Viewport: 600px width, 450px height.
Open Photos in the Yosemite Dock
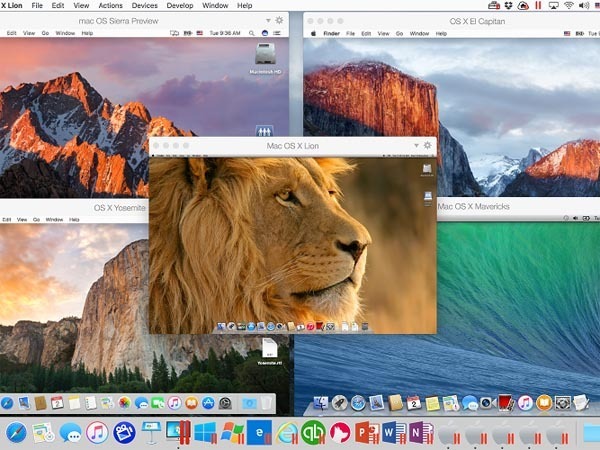pos(124,403)
